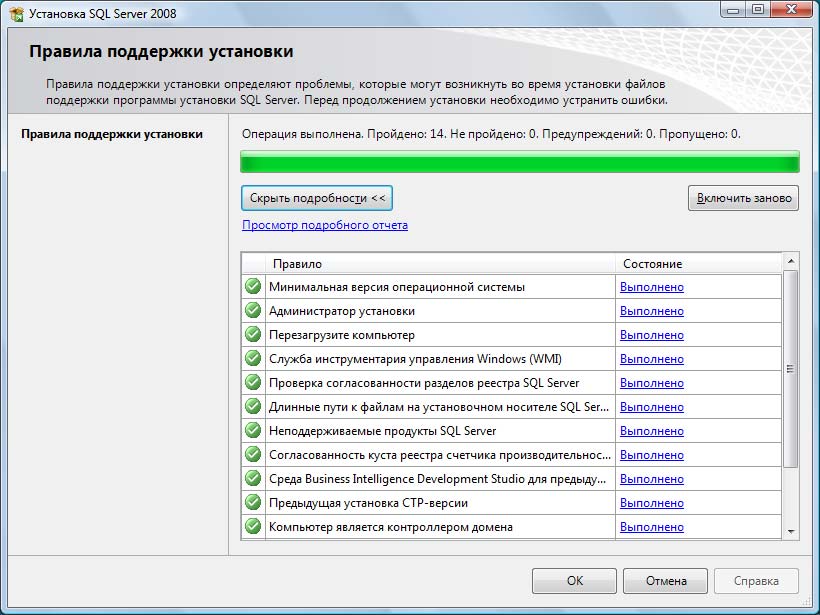This screenshot has height=615, width=820.
Task: Sort the list by Состояние column header
Action: coord(696,263)
